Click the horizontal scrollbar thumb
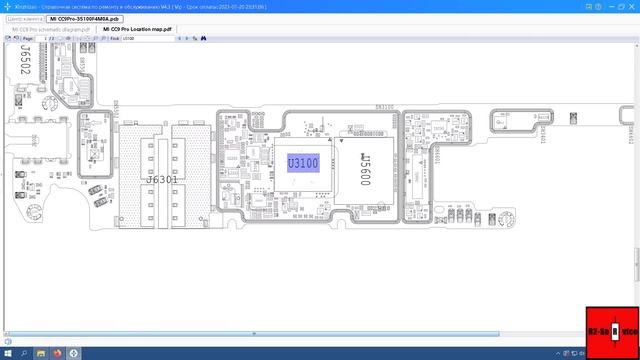 (254, 334)
